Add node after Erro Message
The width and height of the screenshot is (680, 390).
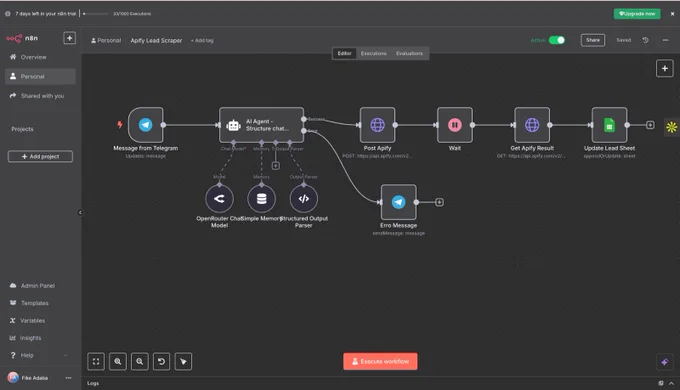coord(439,202)
